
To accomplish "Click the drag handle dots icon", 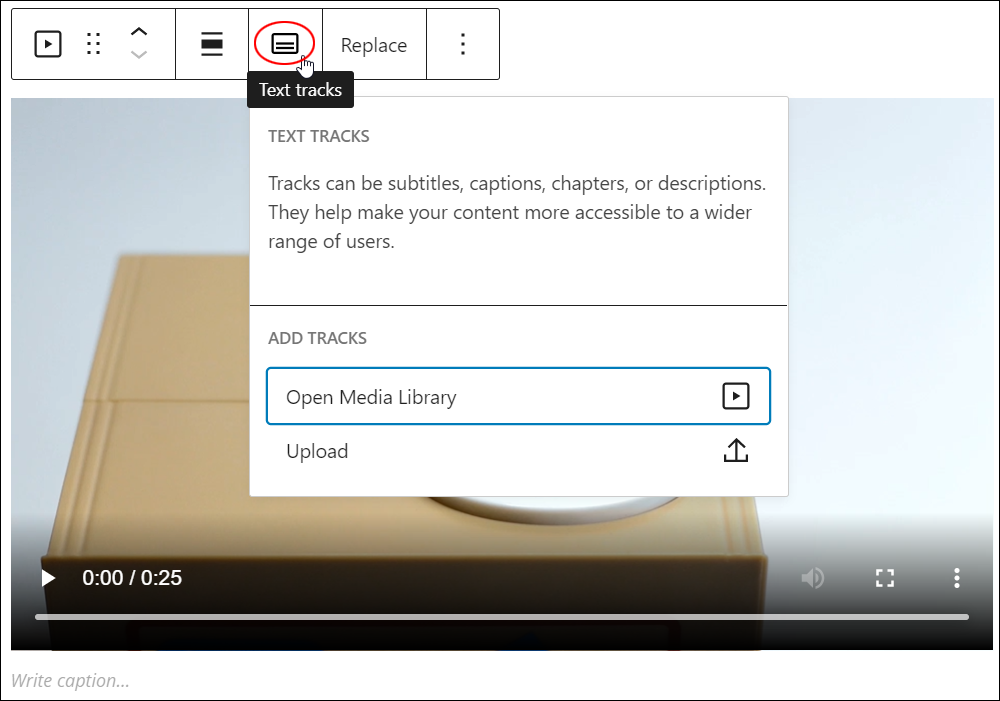I will (x=94, y=44).
